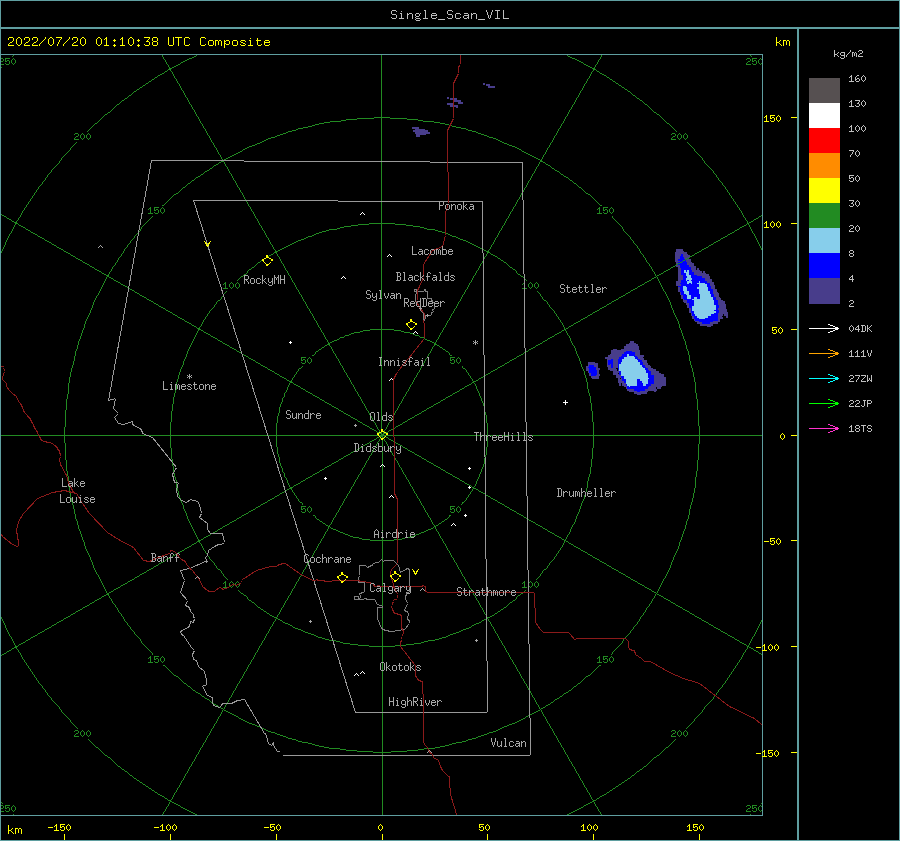The image size is (900, 841).
Task: Click the Lacombe town label
Action: tap(432, 251)
